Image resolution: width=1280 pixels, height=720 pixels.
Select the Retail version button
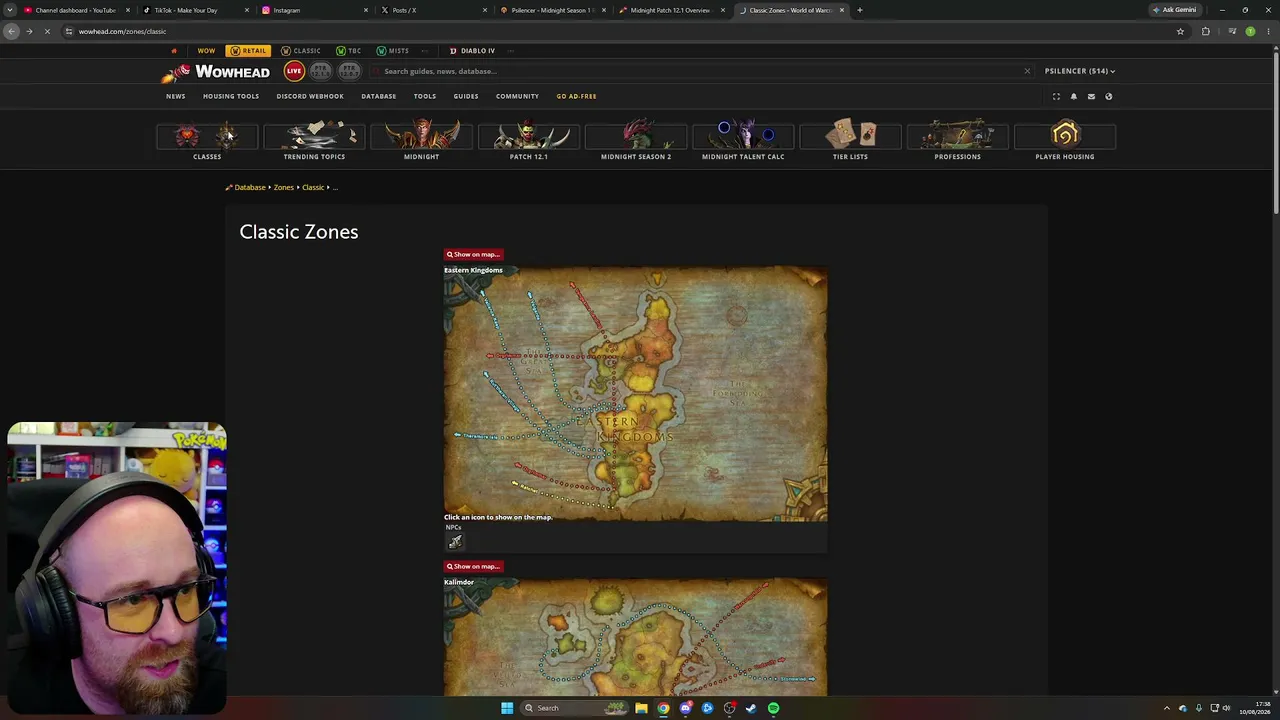[x=248, y=51]
